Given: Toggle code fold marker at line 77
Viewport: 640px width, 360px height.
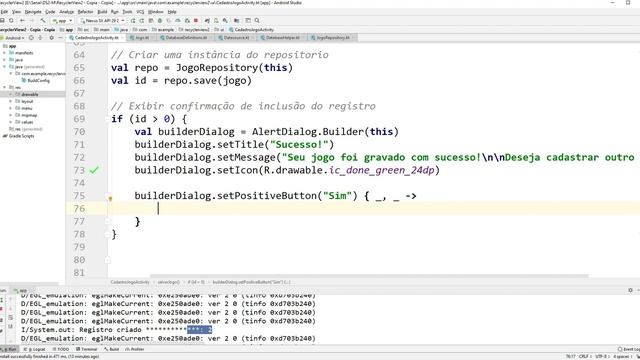Looking at the screenshot, I should click(x=108, y=221).
